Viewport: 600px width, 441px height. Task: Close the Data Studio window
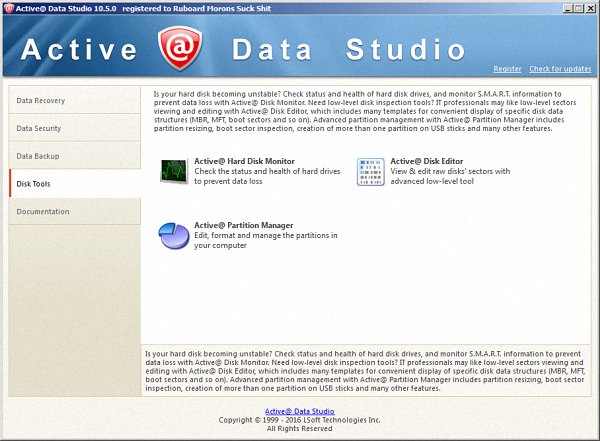[x=590, y=8]
